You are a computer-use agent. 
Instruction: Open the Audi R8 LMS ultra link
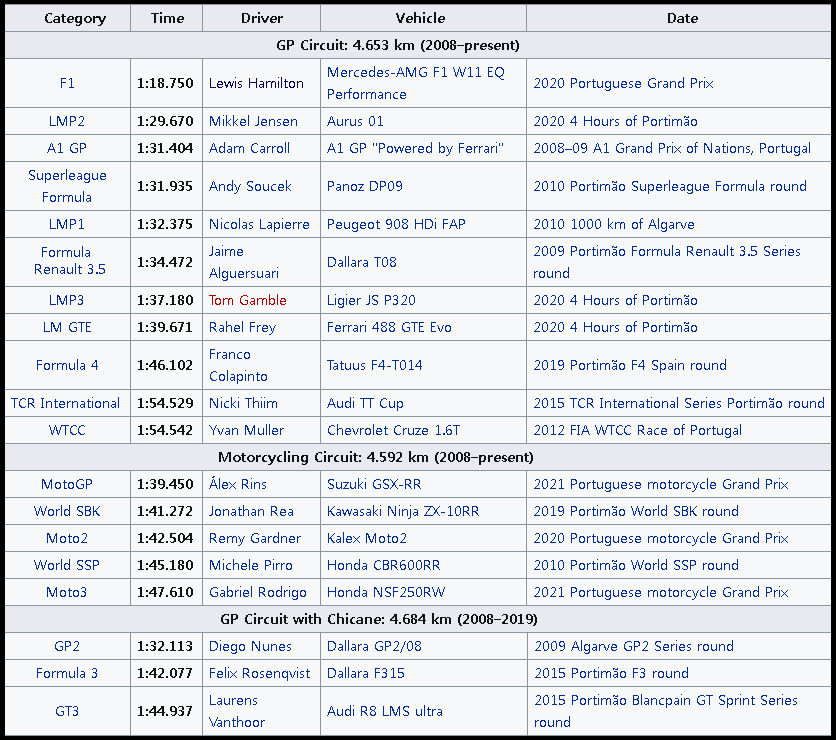(384, 711)
